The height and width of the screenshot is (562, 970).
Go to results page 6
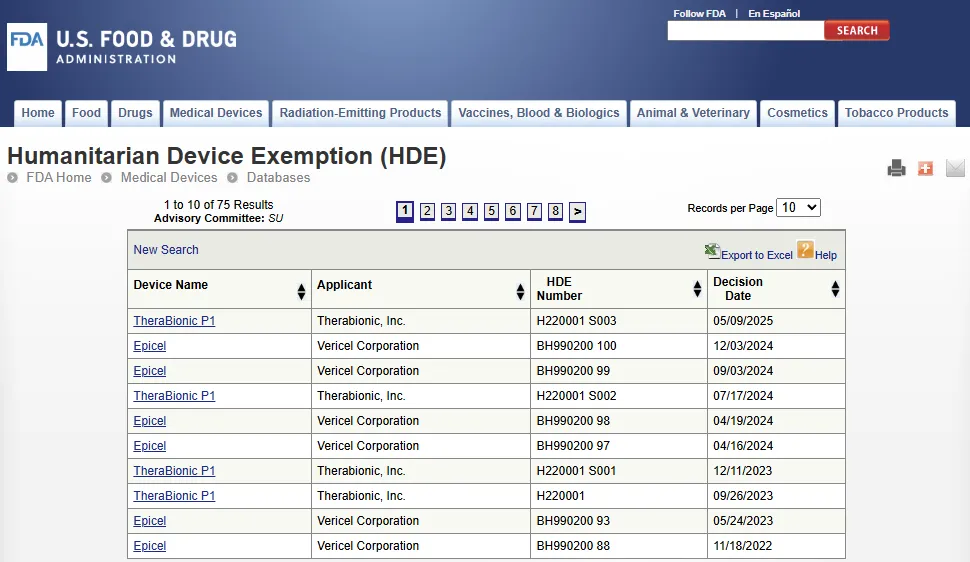[x=513, y=211]
